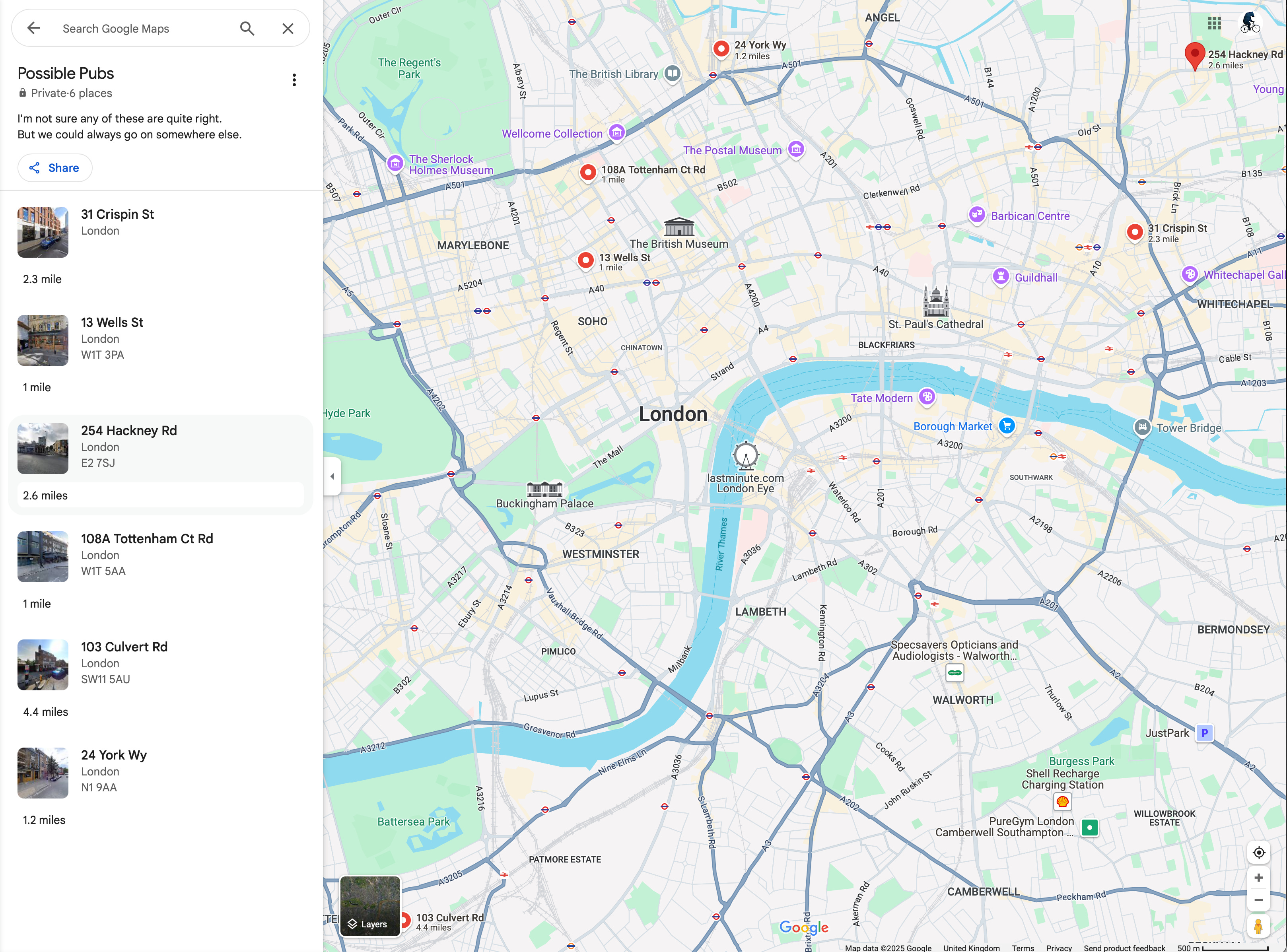The width and height of the screenshot is (1287, 952).
Task: Click the British Museum landmark icon
Action: tap(679, 227)
